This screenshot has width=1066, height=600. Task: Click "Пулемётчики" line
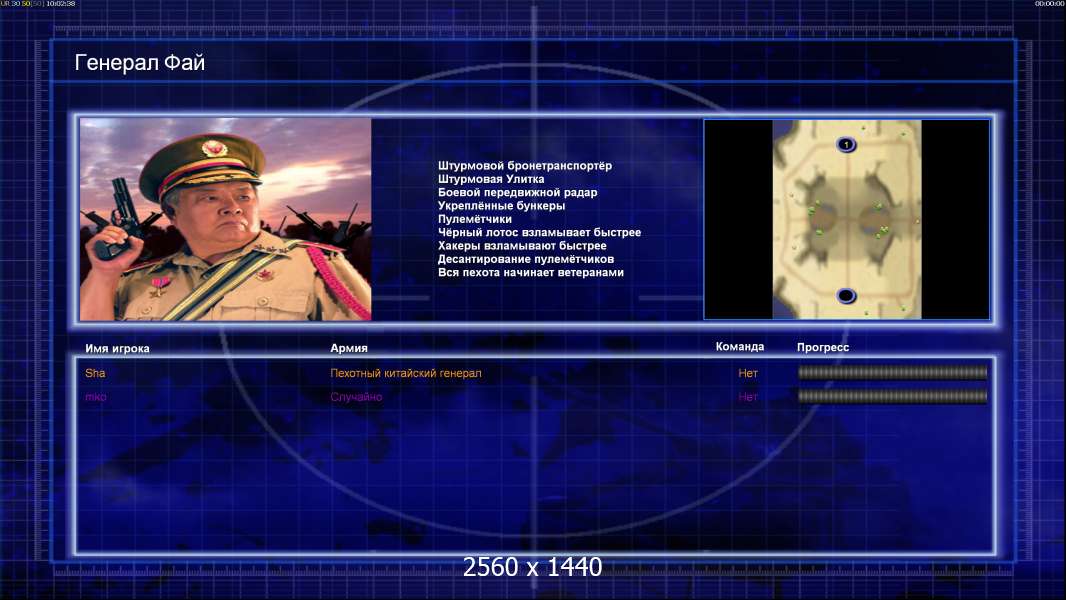[475, 219]
